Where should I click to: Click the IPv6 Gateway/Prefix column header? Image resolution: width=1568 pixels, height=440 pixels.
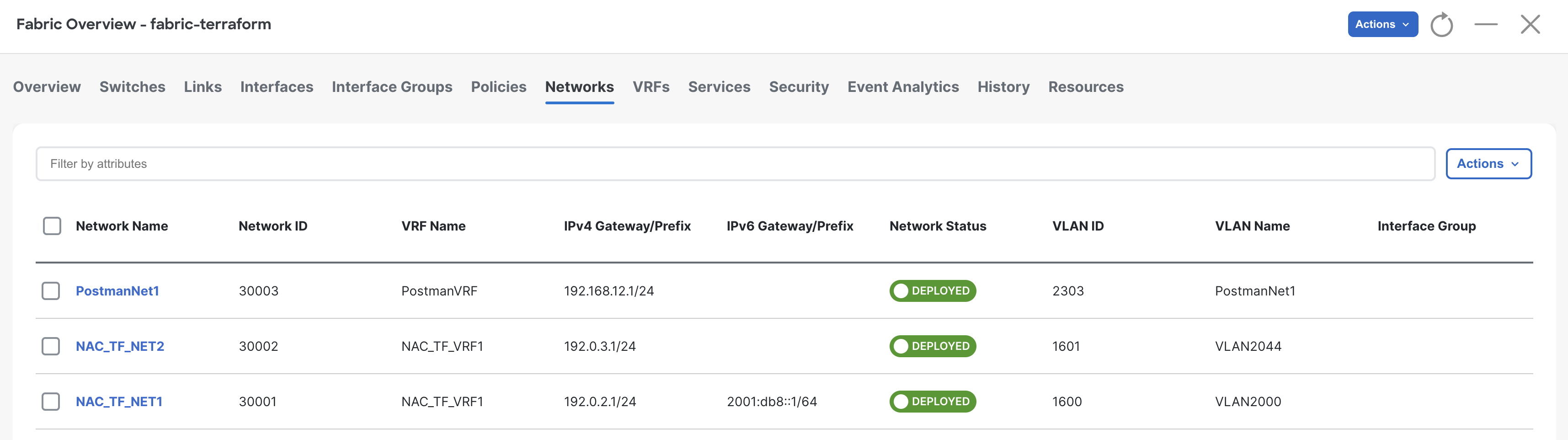click(789, 226)
